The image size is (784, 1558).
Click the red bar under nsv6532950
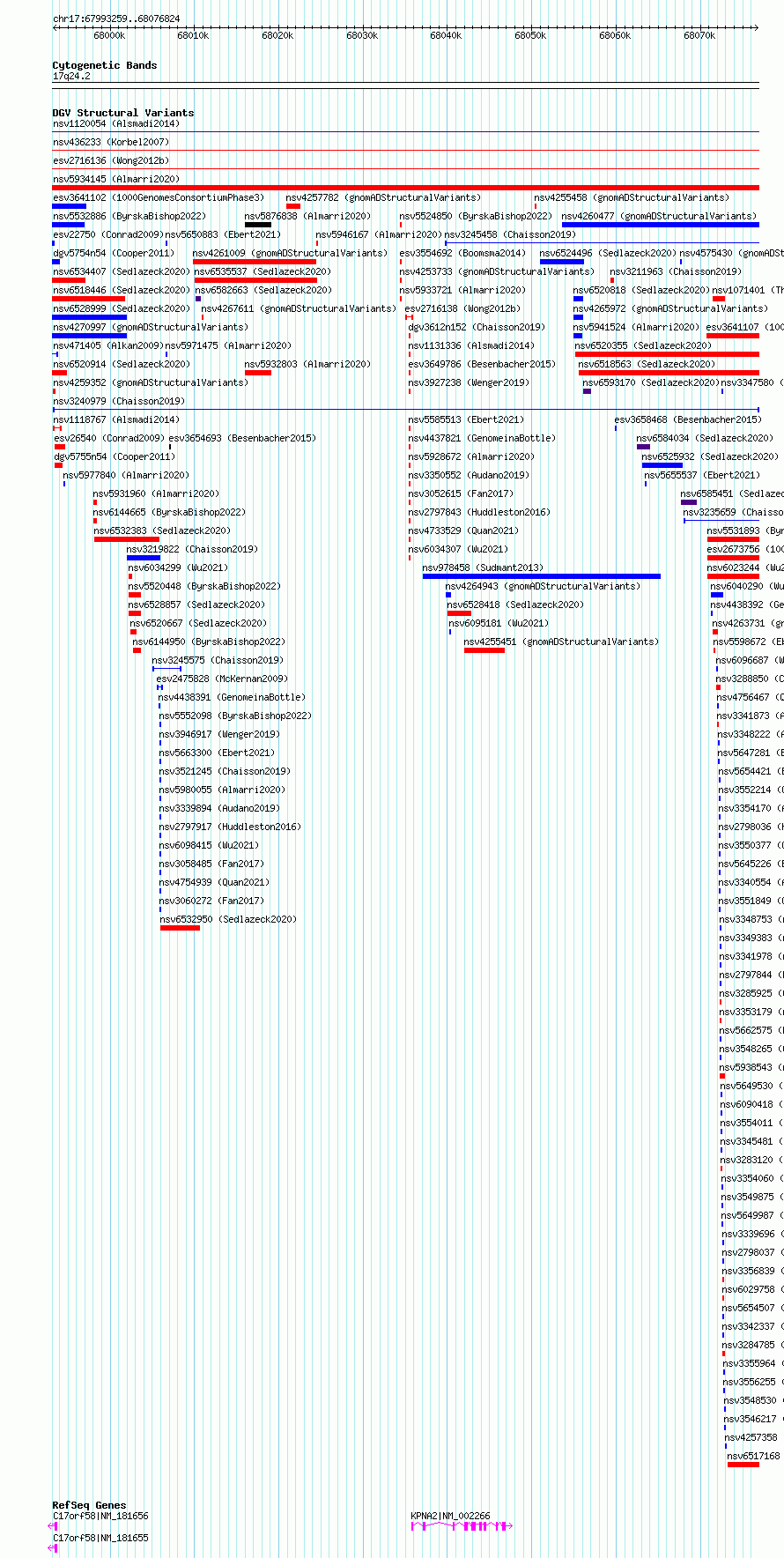(180, 928)
